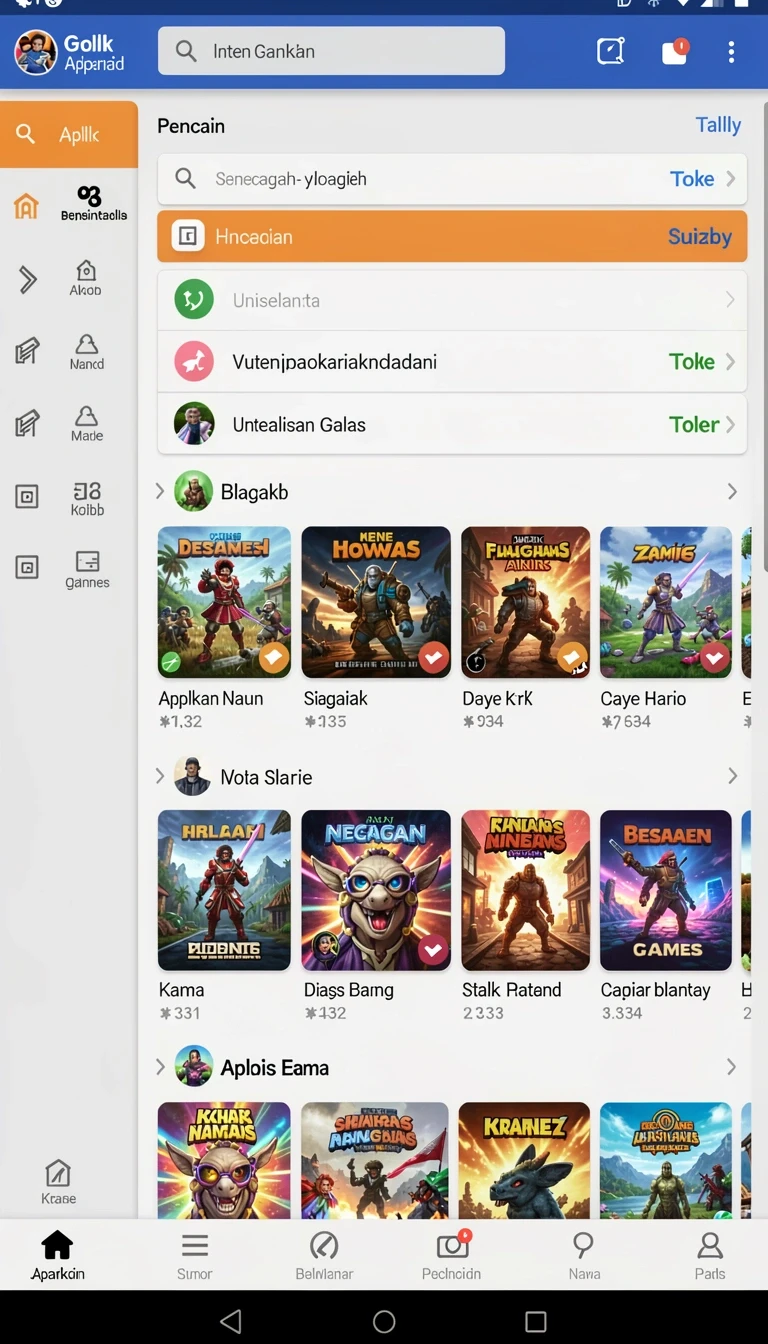768x1344 pixels.
Task: Open the Aplois Eama section avatar
Action: pos(194,1066)
